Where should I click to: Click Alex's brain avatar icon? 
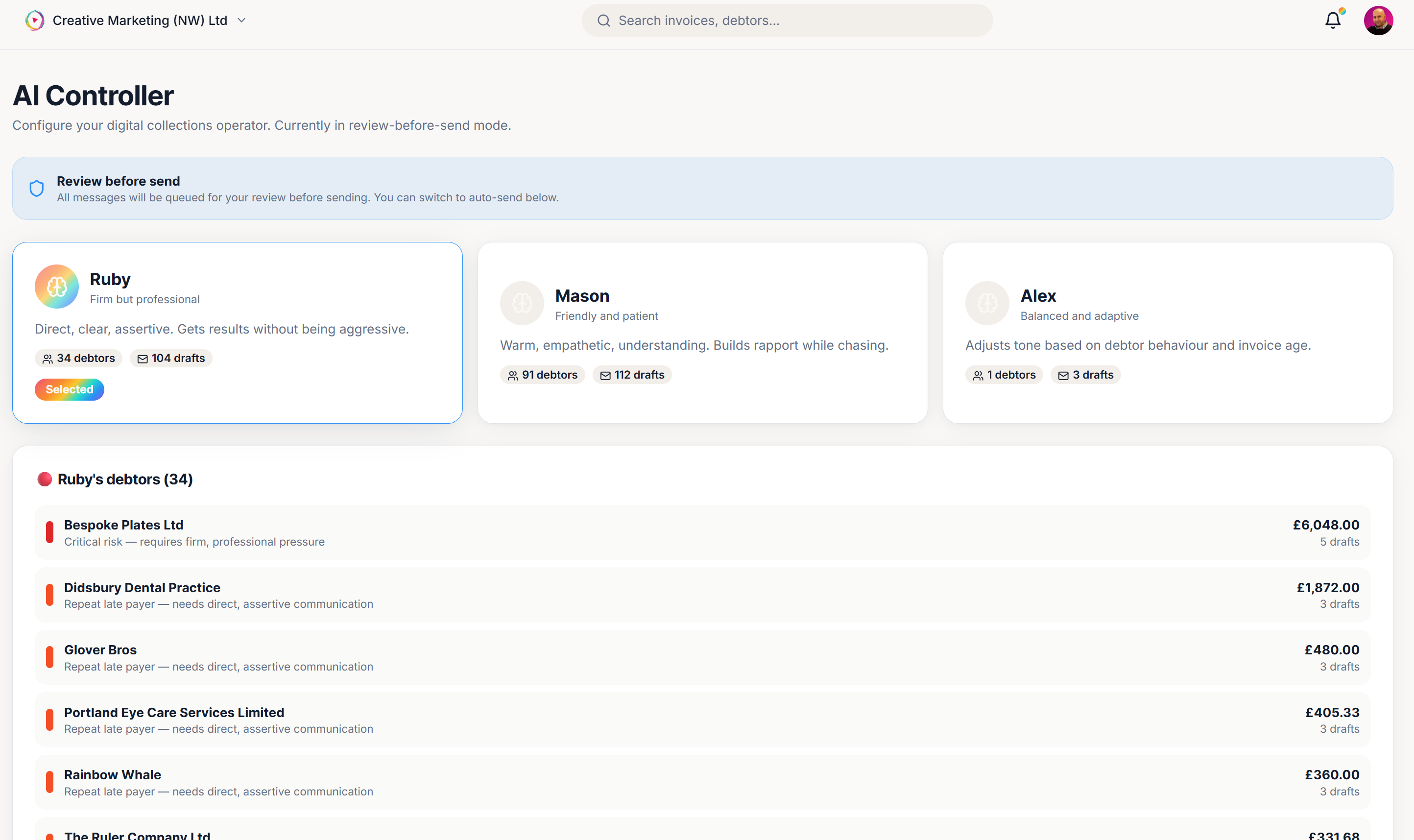click(986, 303)
